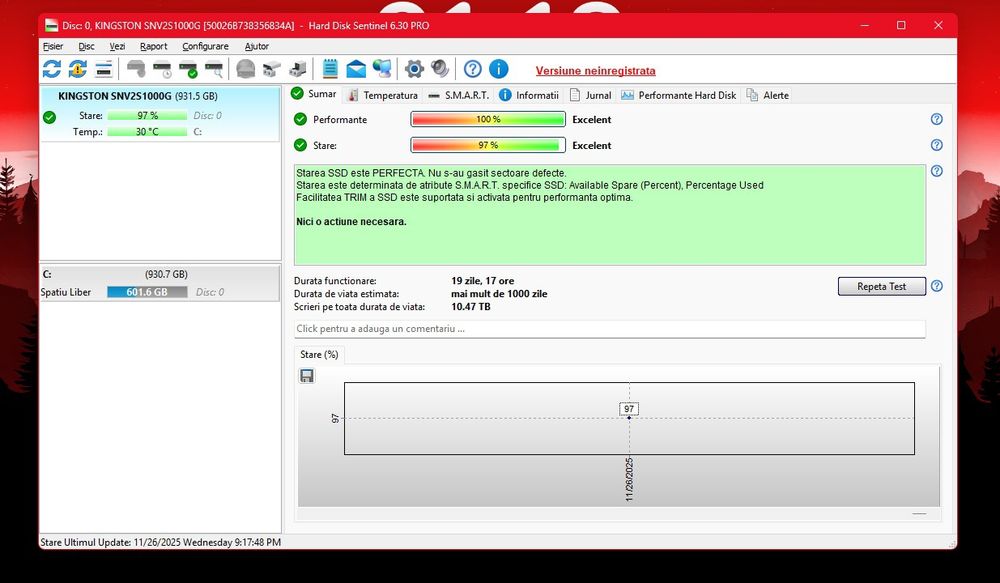Viewport: 1000px width, 583px height.
Task: Click the disk panel view toolbar icon
Action: (x=103, y=69)
